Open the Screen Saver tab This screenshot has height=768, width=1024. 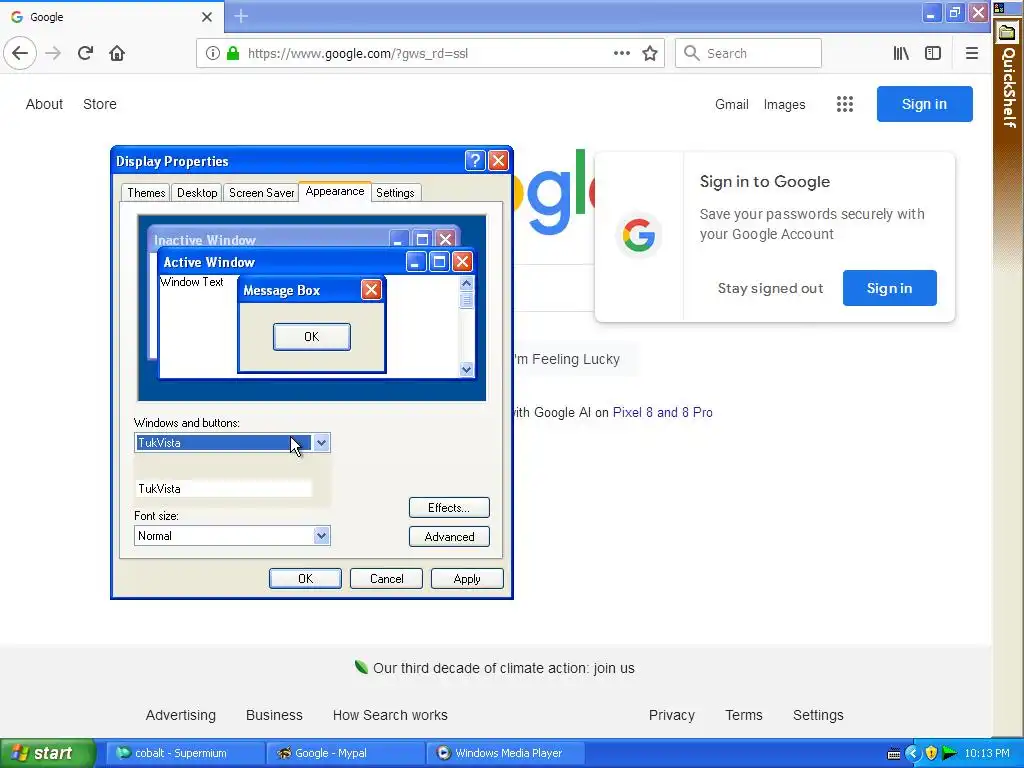coord(261,193)
